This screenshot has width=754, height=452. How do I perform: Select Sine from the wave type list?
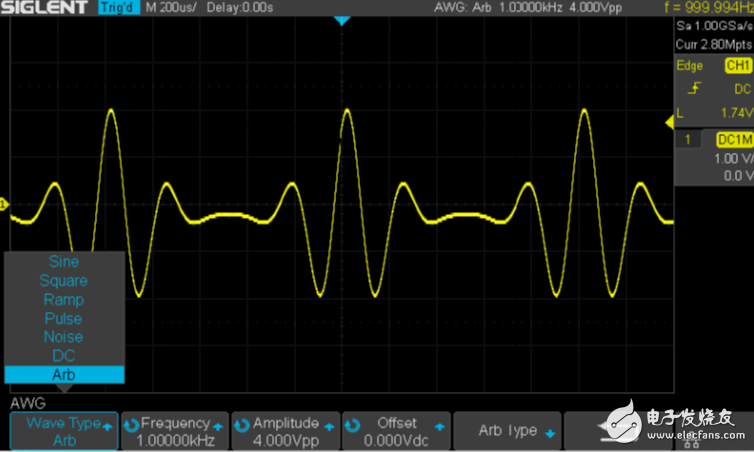coord(64,262)
